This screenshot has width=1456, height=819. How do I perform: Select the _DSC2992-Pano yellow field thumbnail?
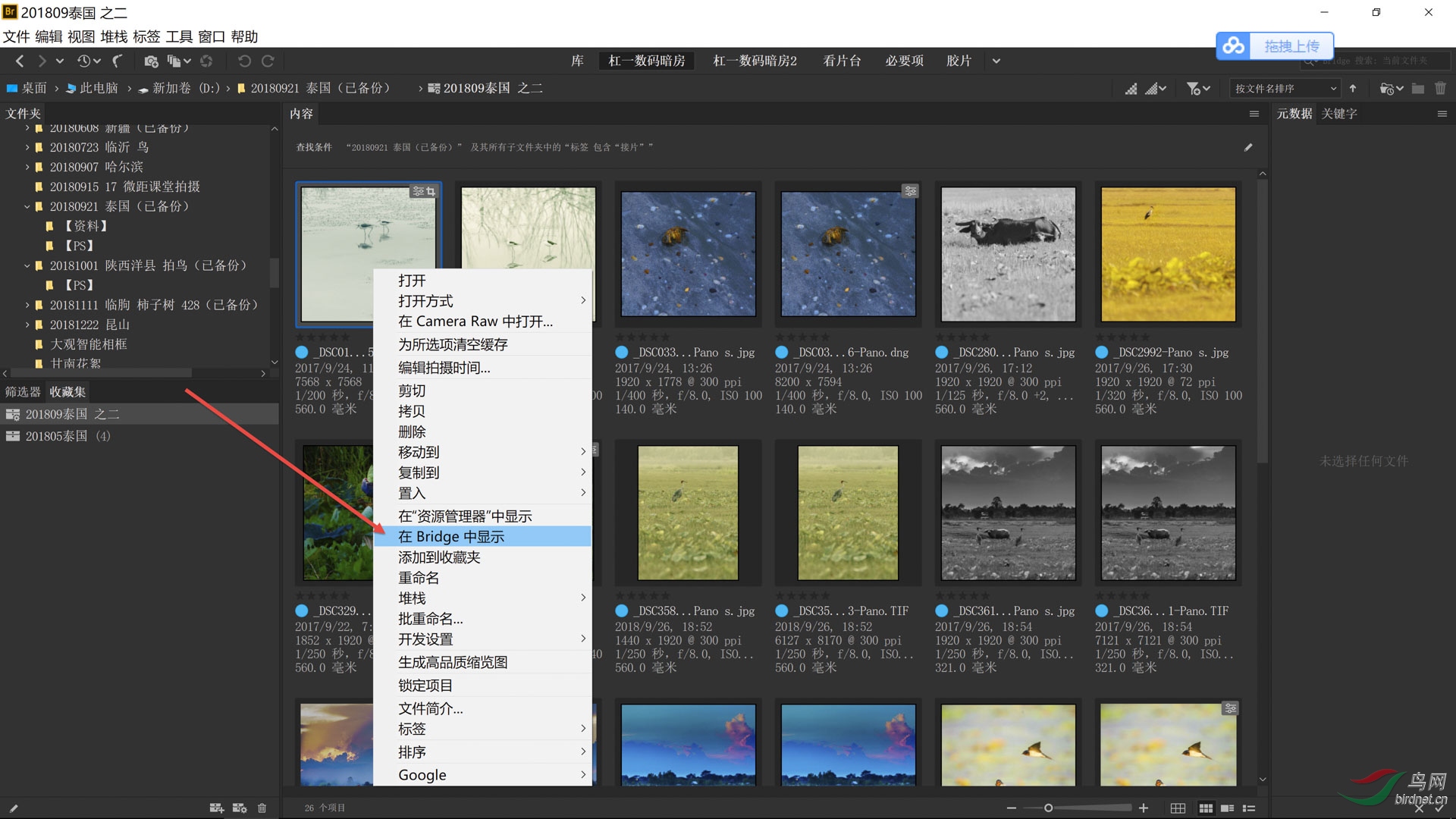[1168, 254]
